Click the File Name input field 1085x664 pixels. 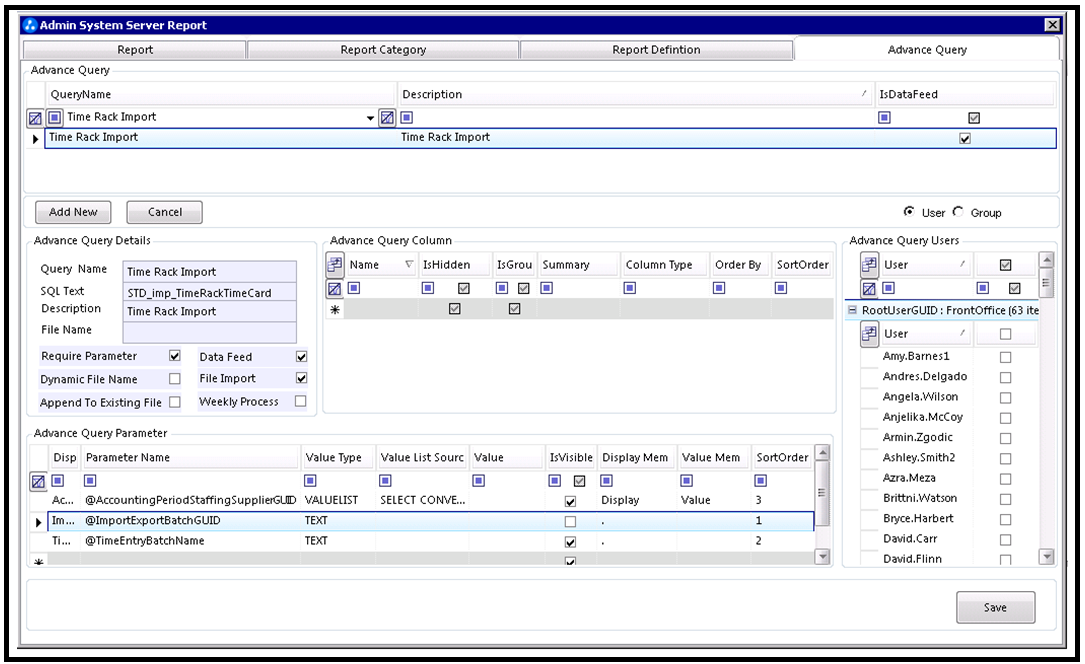210,331
